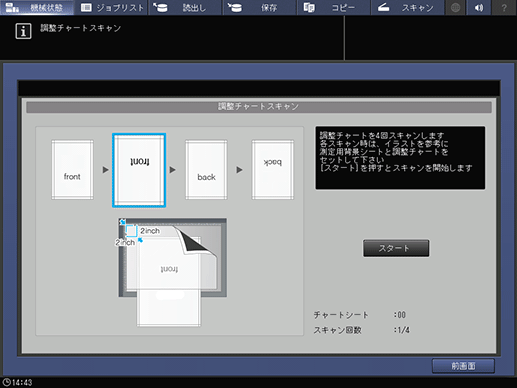Open the 読出し recall tab
The height and width of the screenshot is (388, 517).
click(x=185, y=7)
